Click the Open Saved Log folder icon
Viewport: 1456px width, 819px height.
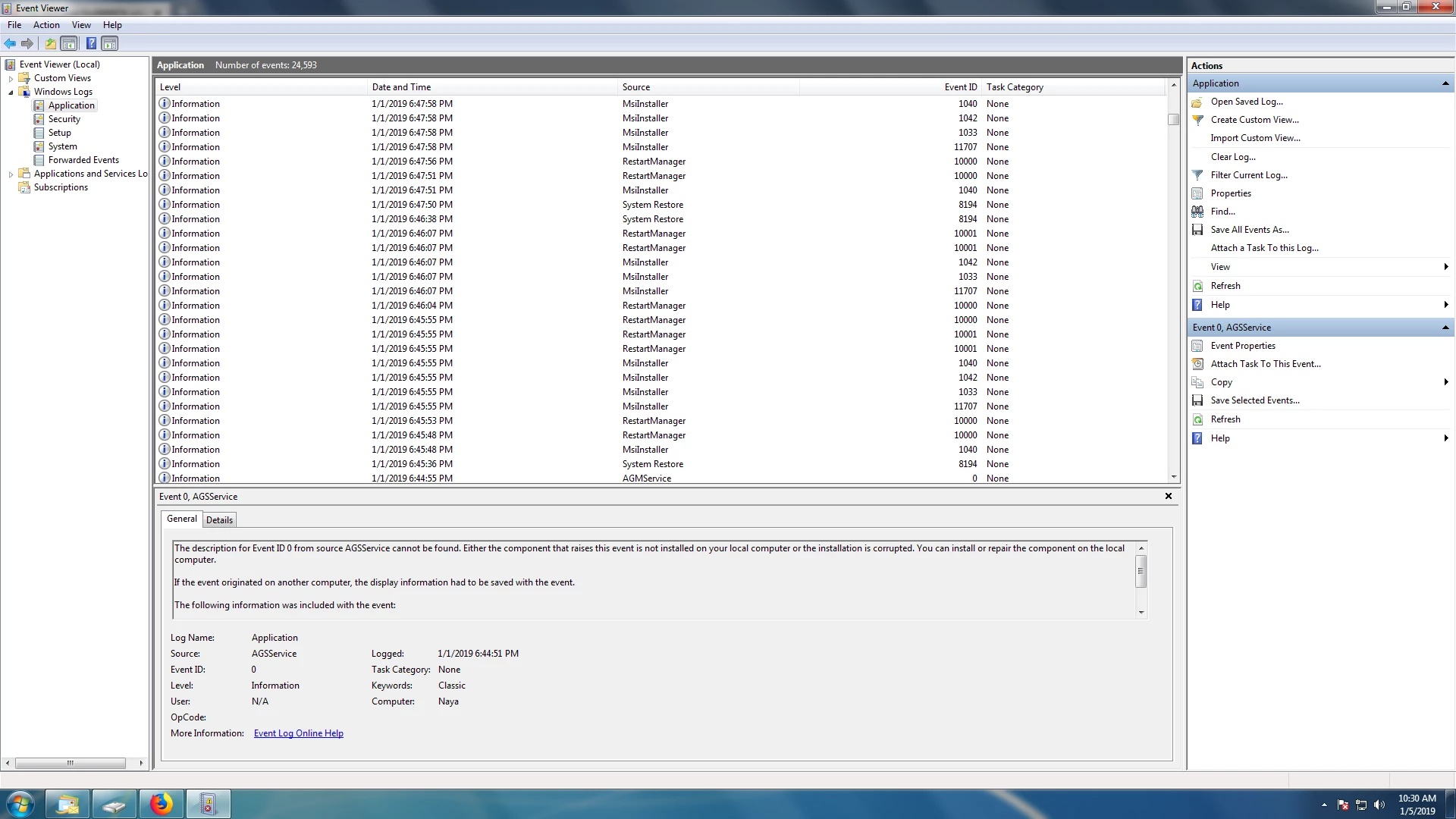1197,102
